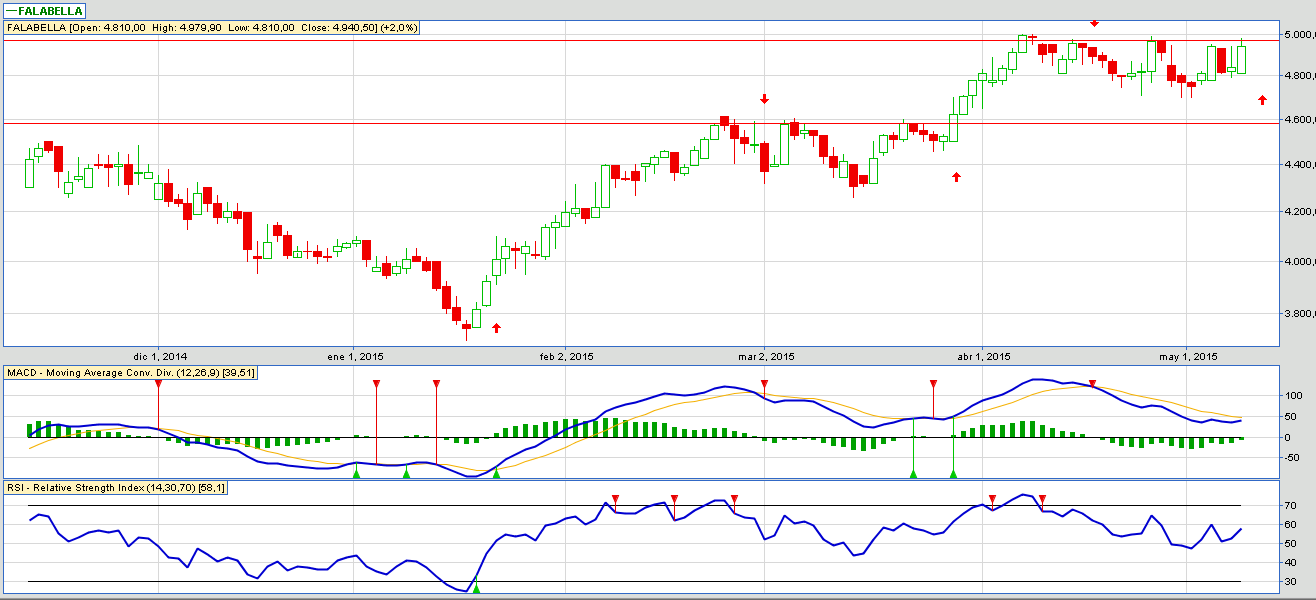This screenshot has width=1316, height=600.
Task: Click the 4.000 price axis label
Action: tap(1300, 262)
